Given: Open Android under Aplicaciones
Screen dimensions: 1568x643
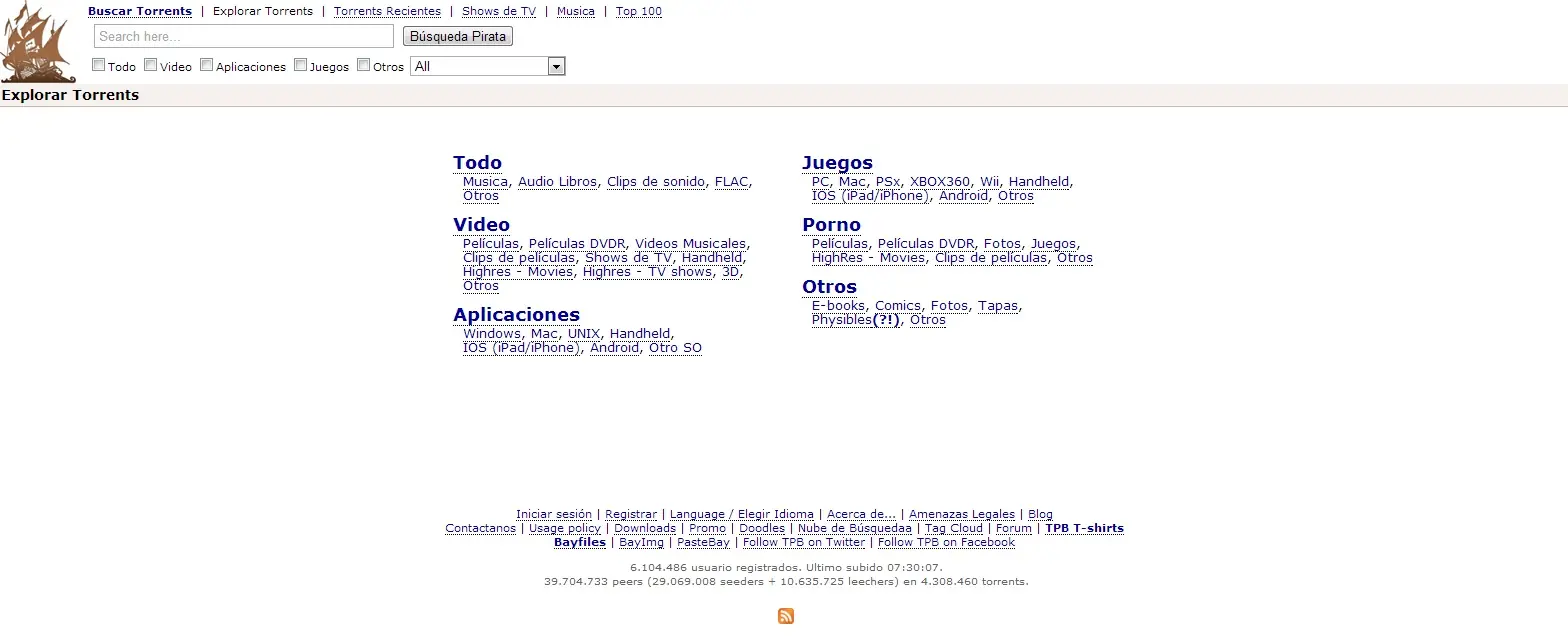Looking at the screenshot, I should click(614, 348).
